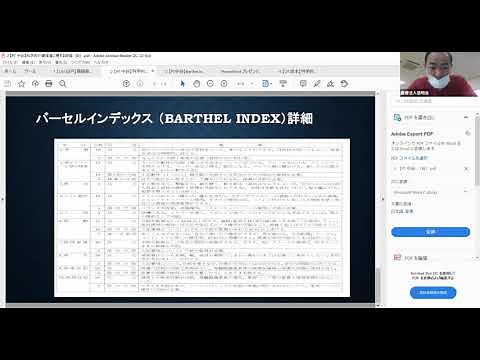Viewport: 480px width, 360px height.
Task: Print the document using printer icon
Action: click(x=49, y=84)
